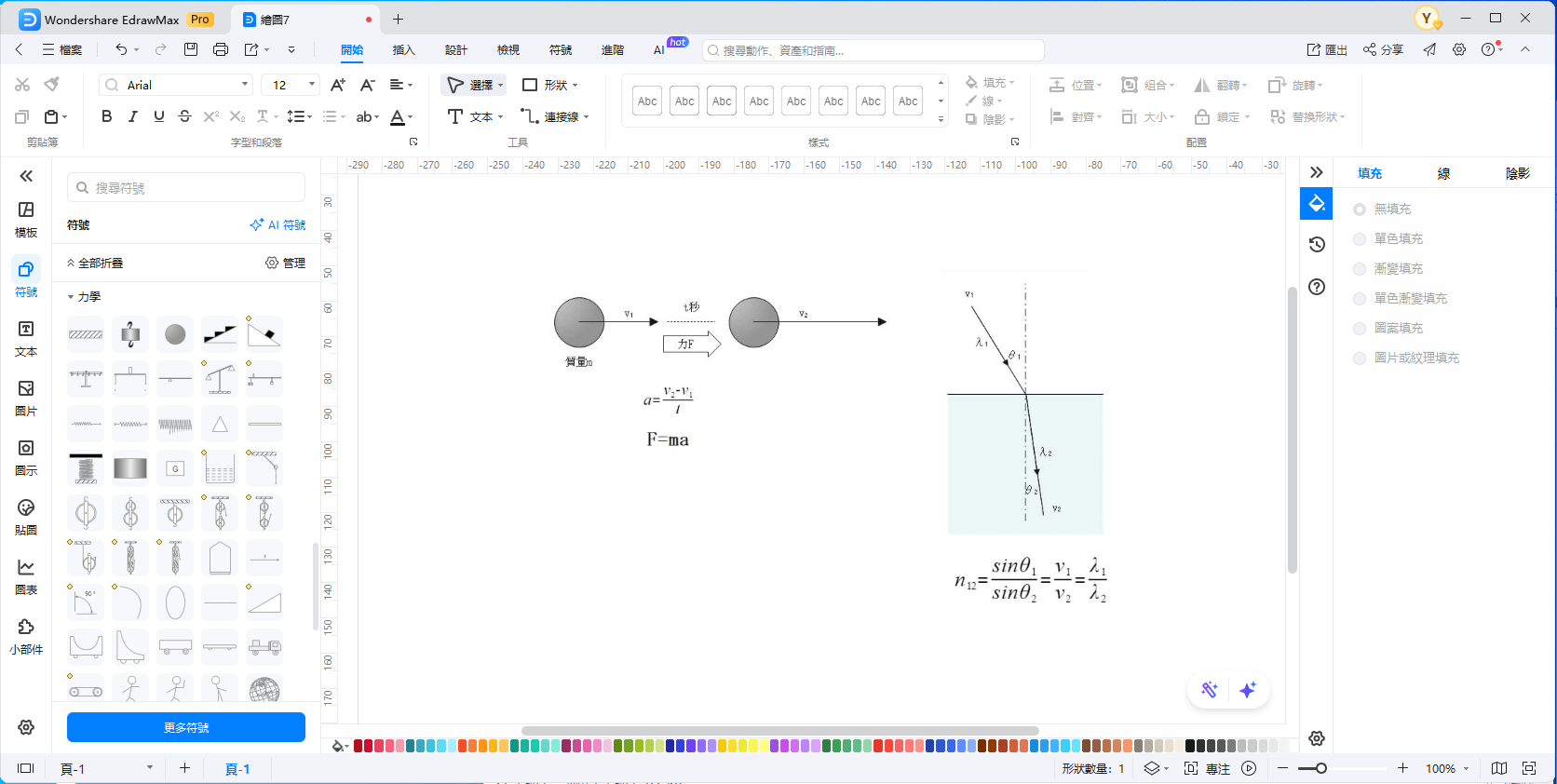The image size is (1557, 784).
Task: Switch to the 陰影 tab in right panel
Action: click(x=1517, y=173)
